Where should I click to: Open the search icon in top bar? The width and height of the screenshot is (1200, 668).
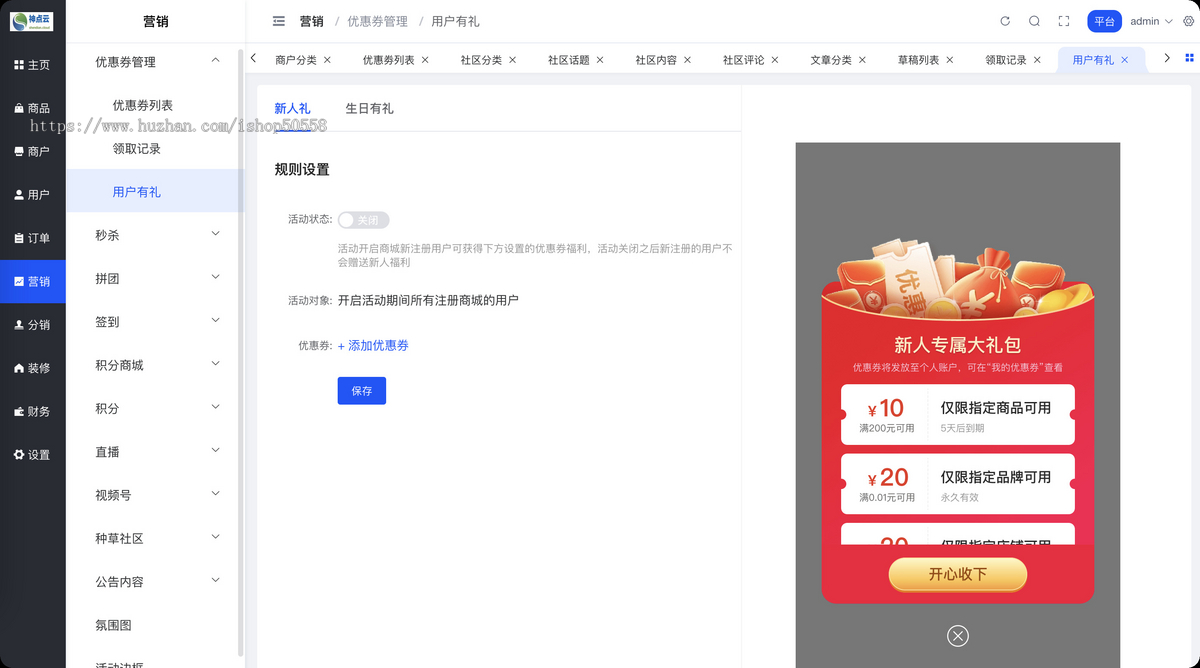click(1034, 21)
